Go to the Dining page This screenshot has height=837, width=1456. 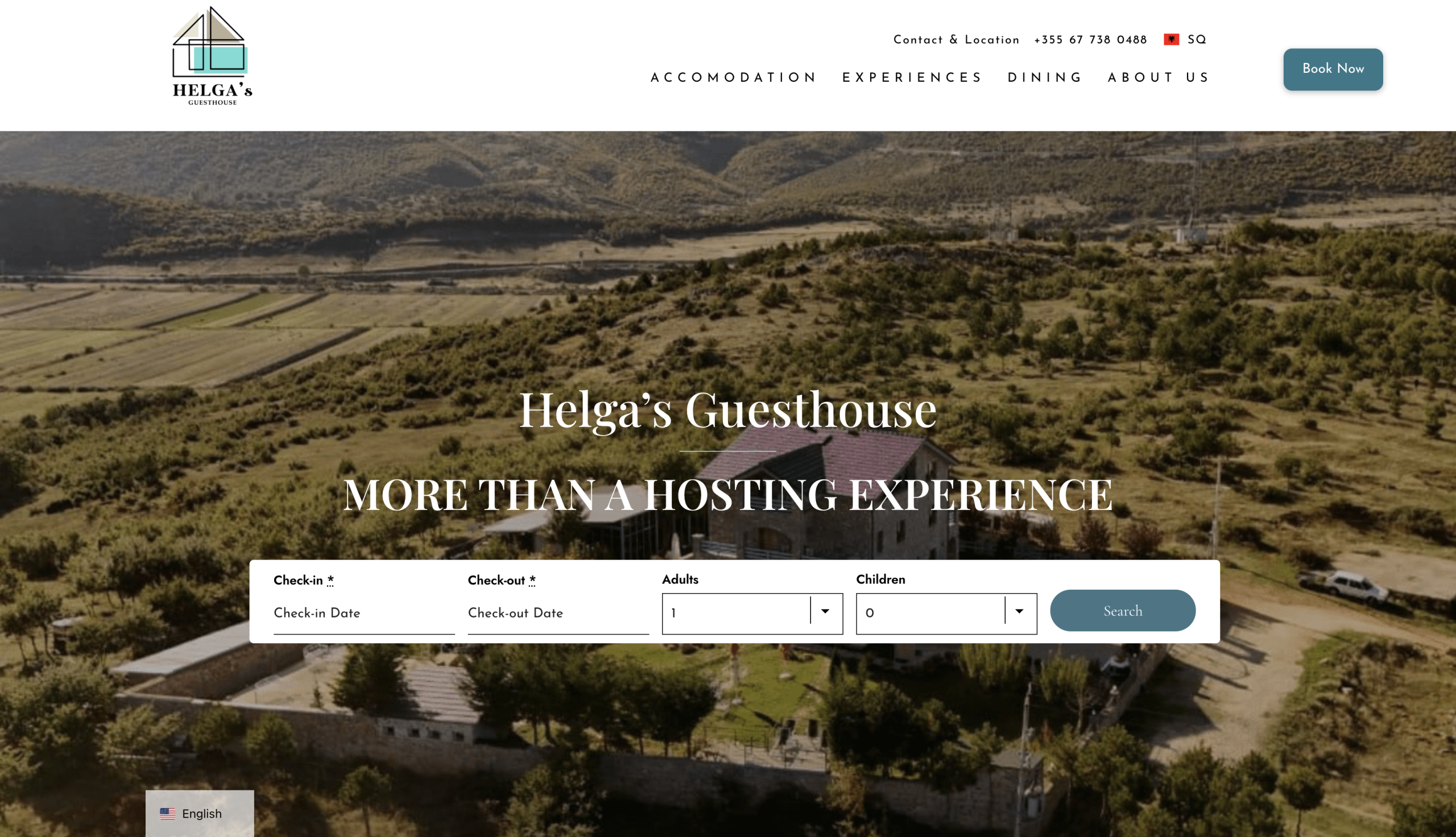coord(1044,77)
